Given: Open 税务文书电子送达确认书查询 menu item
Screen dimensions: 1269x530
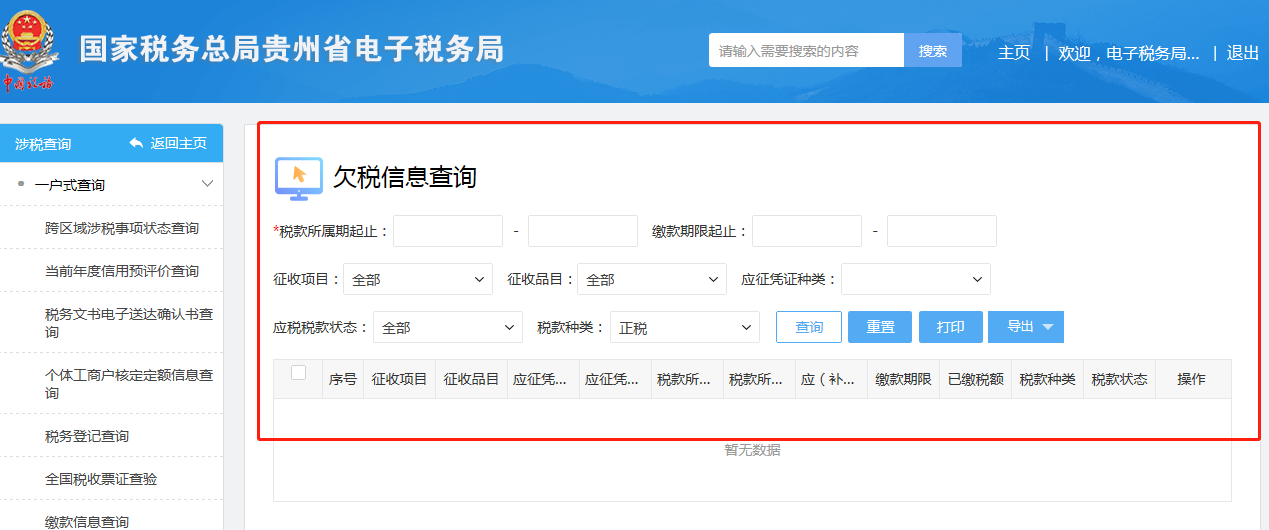Looking at the screenshot, I should [x=129, y=323].
